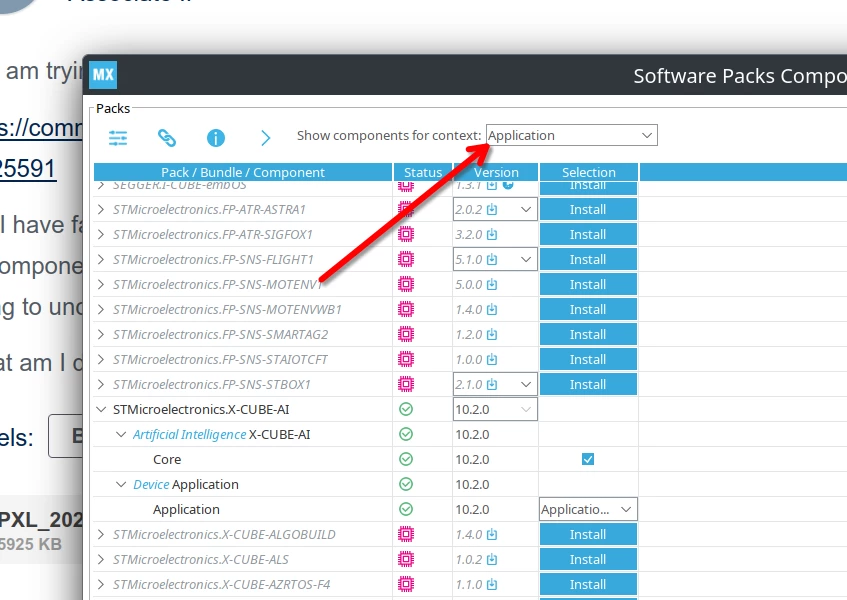Click the download icon beside version 3.2.0

click(x=492, y=234)
